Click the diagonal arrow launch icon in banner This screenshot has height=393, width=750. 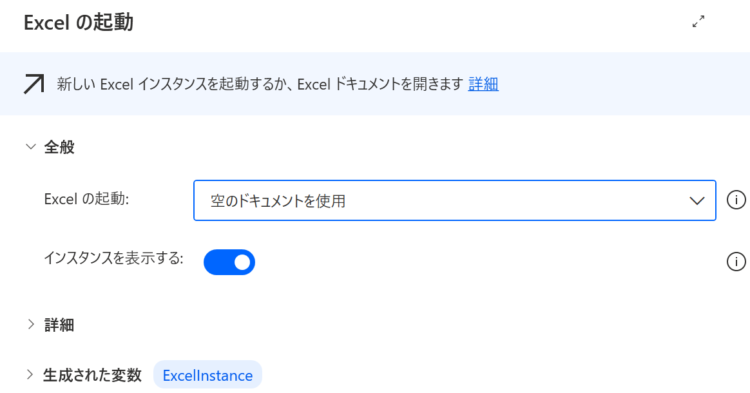[x=34, y=84]
